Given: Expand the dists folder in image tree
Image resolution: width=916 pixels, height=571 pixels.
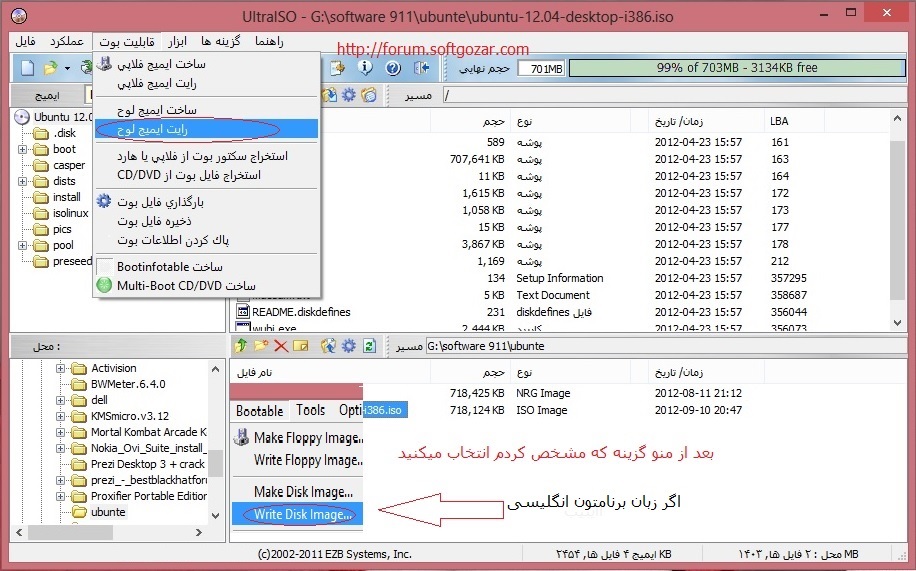Looking at the screenshot, I should [x=22, y=181].
